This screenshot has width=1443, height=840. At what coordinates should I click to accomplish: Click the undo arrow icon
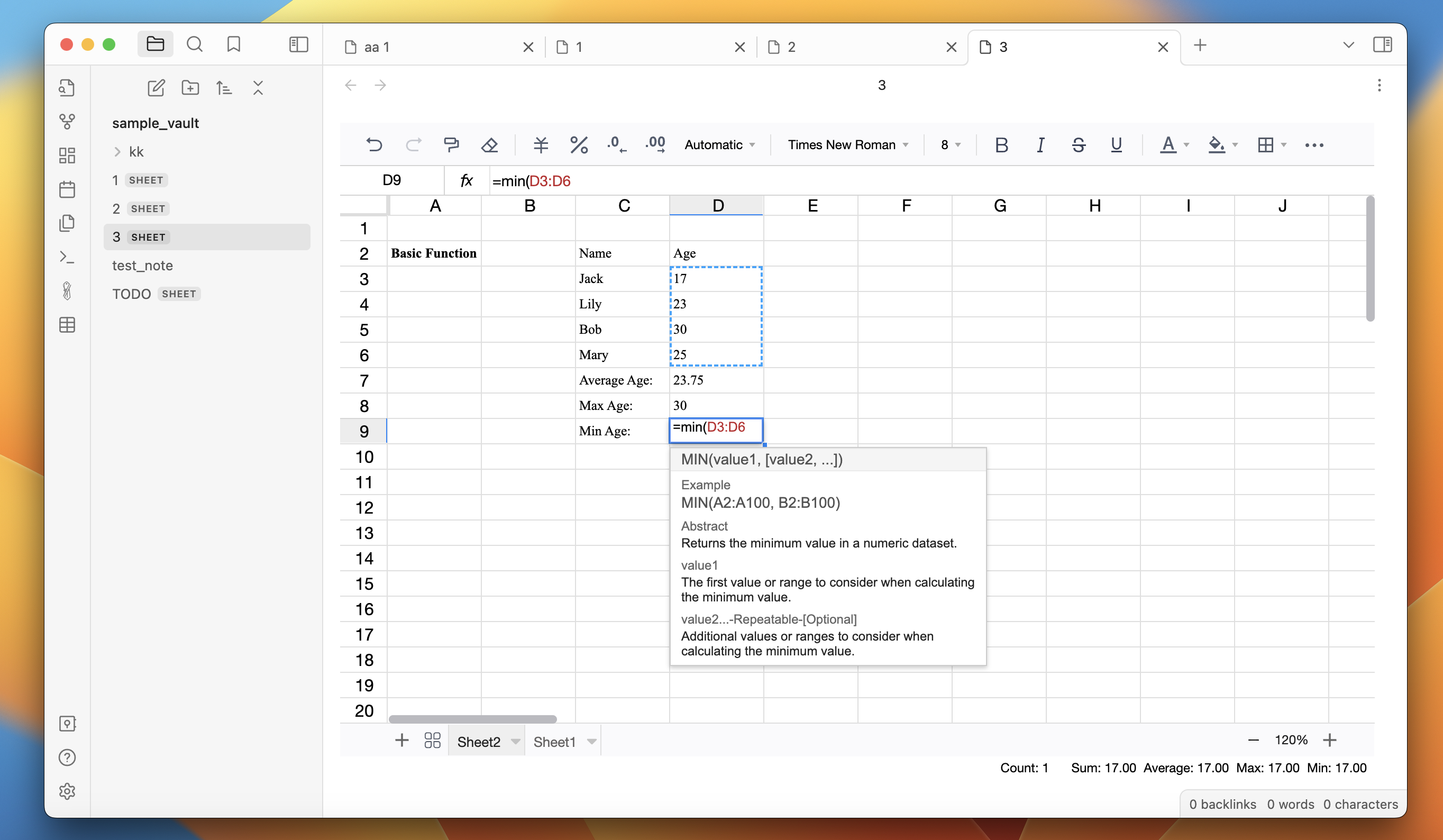373,145
